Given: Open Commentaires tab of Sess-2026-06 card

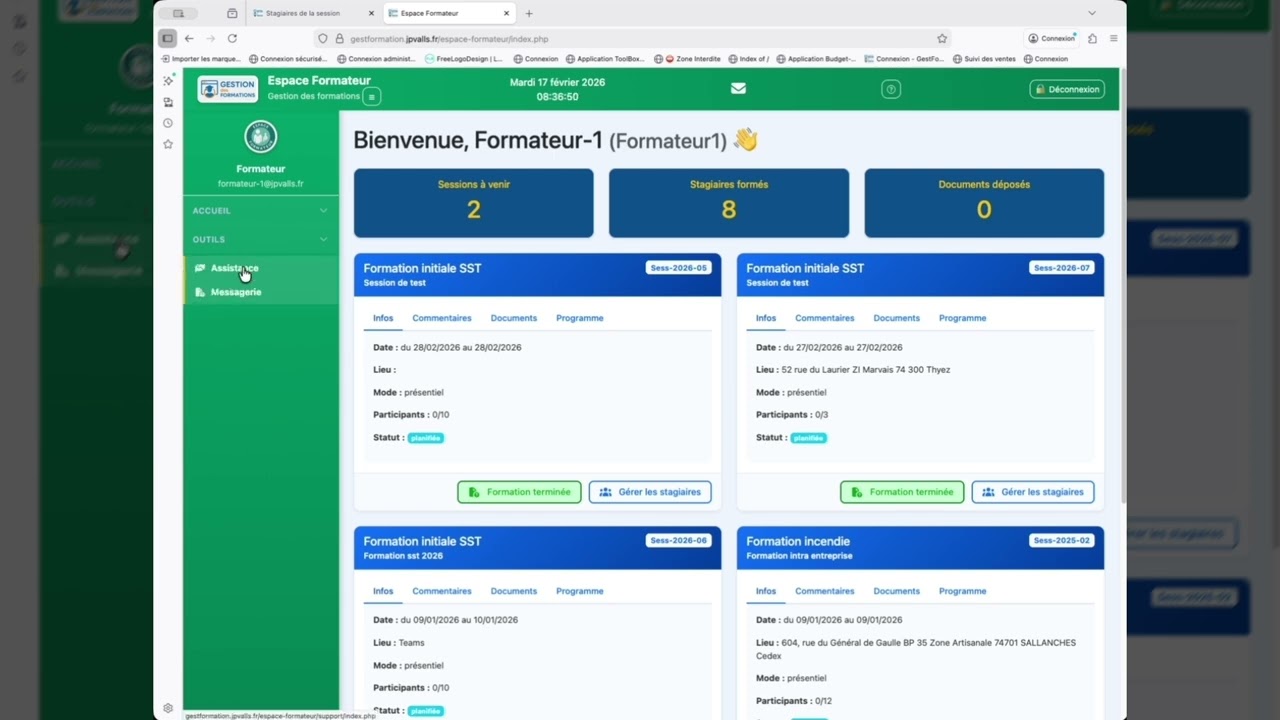Looking at the screenshot, I should (x=442, y=591).
